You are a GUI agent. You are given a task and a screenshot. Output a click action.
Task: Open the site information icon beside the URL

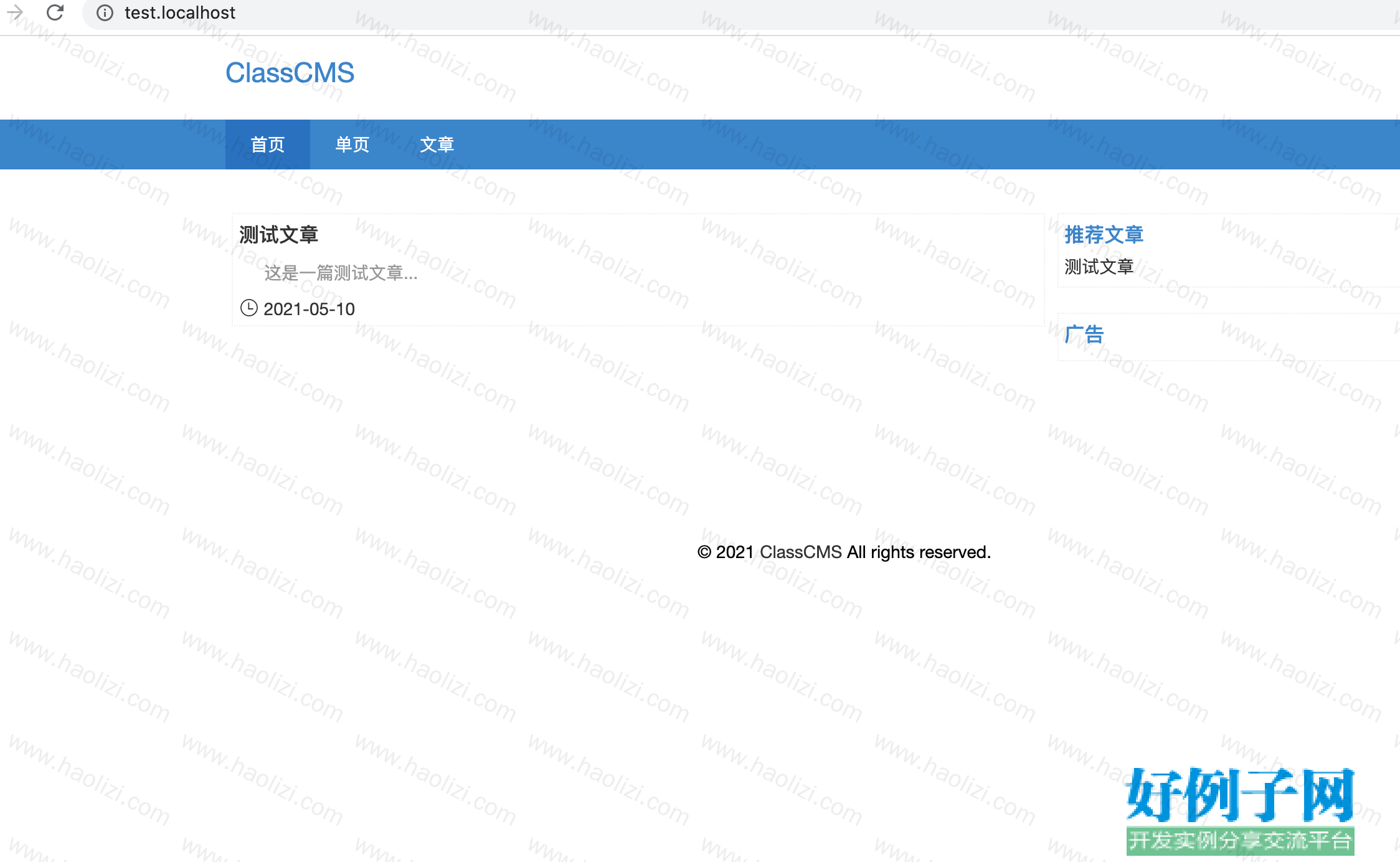[x=105, y=13]
